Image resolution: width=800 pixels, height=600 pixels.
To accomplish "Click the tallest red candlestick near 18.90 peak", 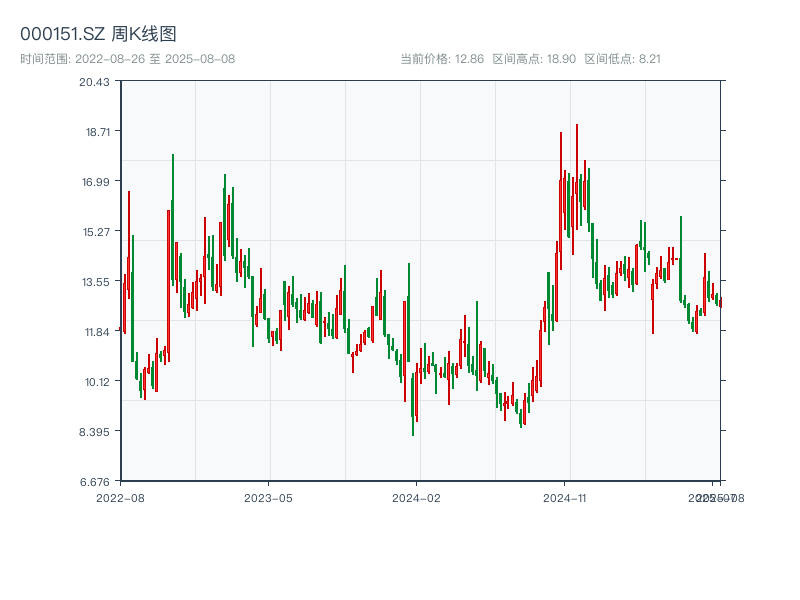I will coord(577,176).
